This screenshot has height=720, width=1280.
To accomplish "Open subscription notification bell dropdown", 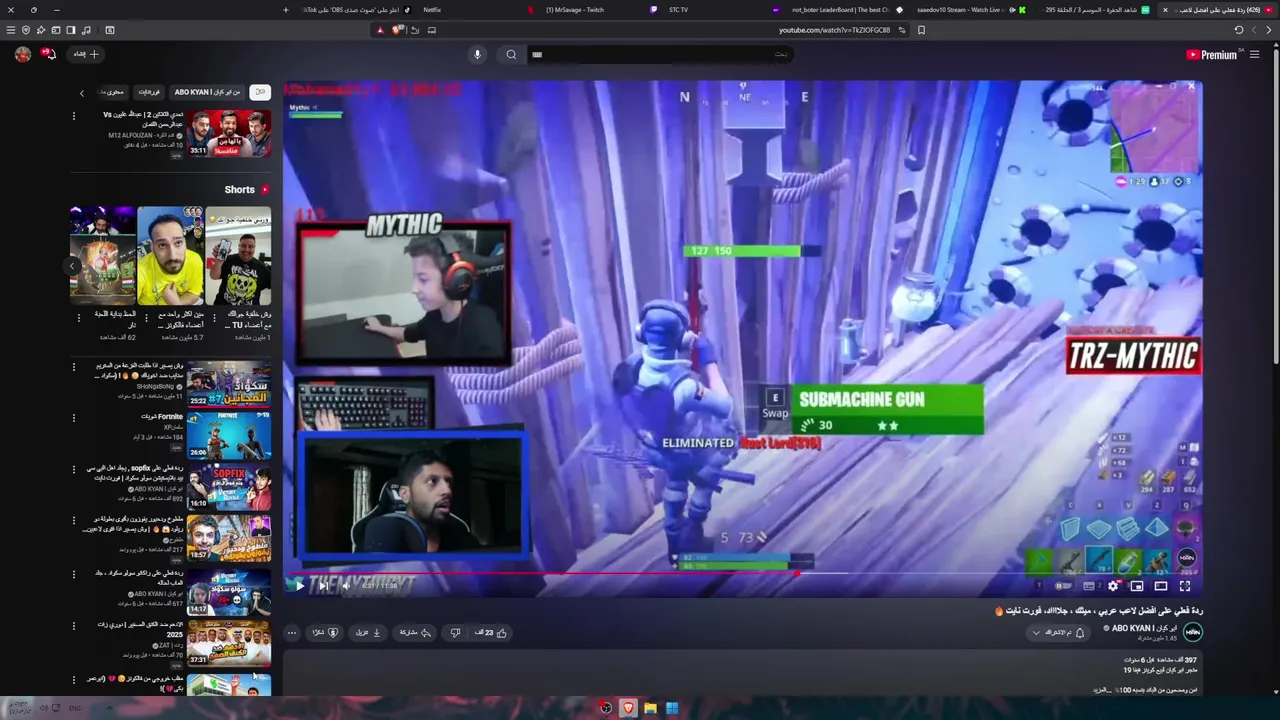I will click(x=1058, y=633).
